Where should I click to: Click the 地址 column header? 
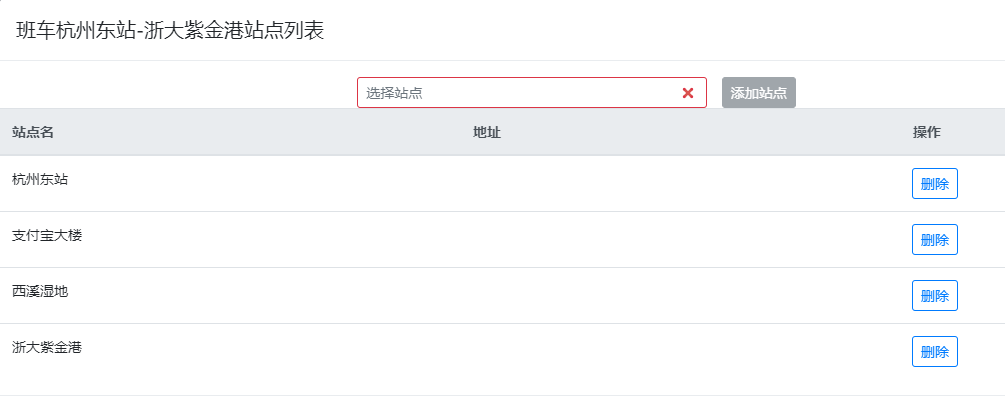pyautogui.click(x=487, y=132)
